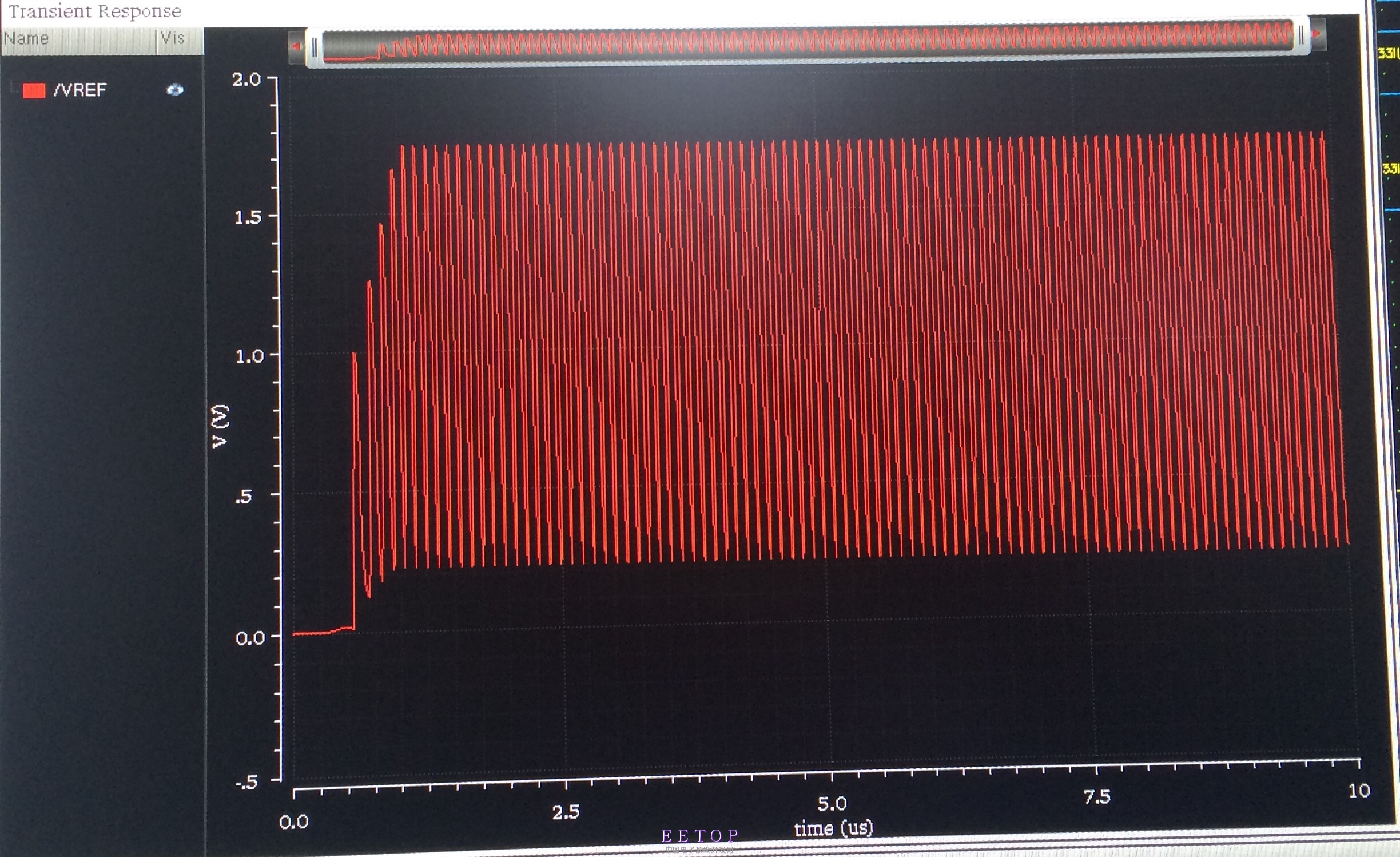Click the 2.0 y-axis tick value
Viewport: 1400px width, 857px height.
pos(246,80)
